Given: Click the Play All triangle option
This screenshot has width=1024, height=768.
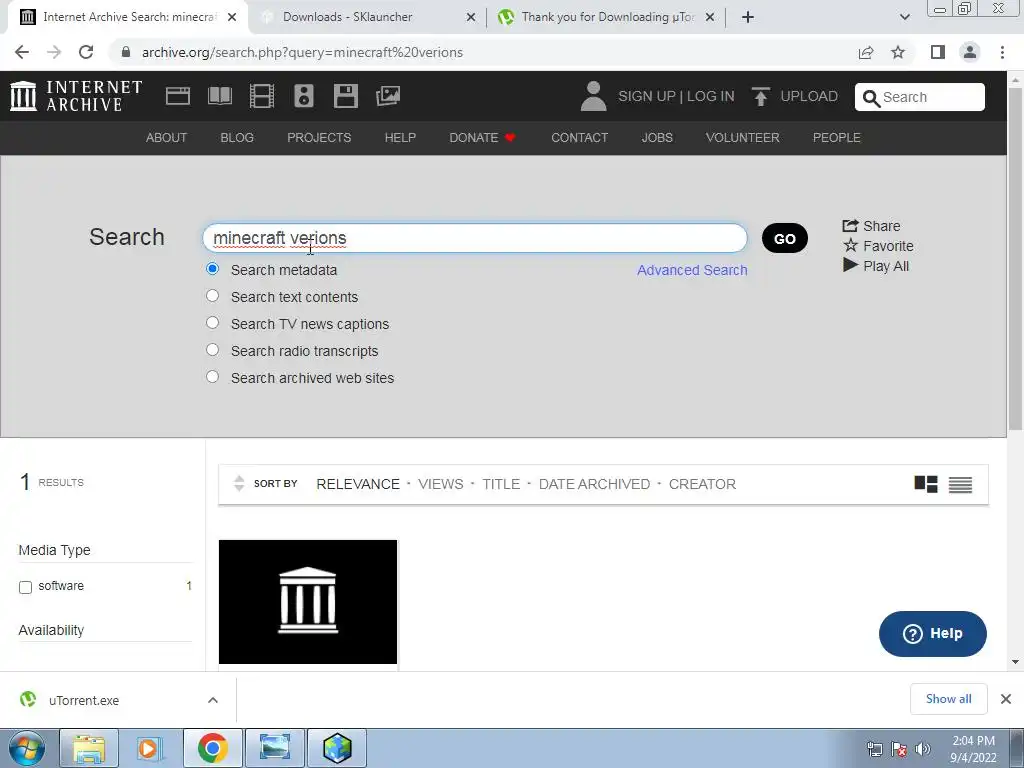Looking at the screenshot, I should 876,266.
